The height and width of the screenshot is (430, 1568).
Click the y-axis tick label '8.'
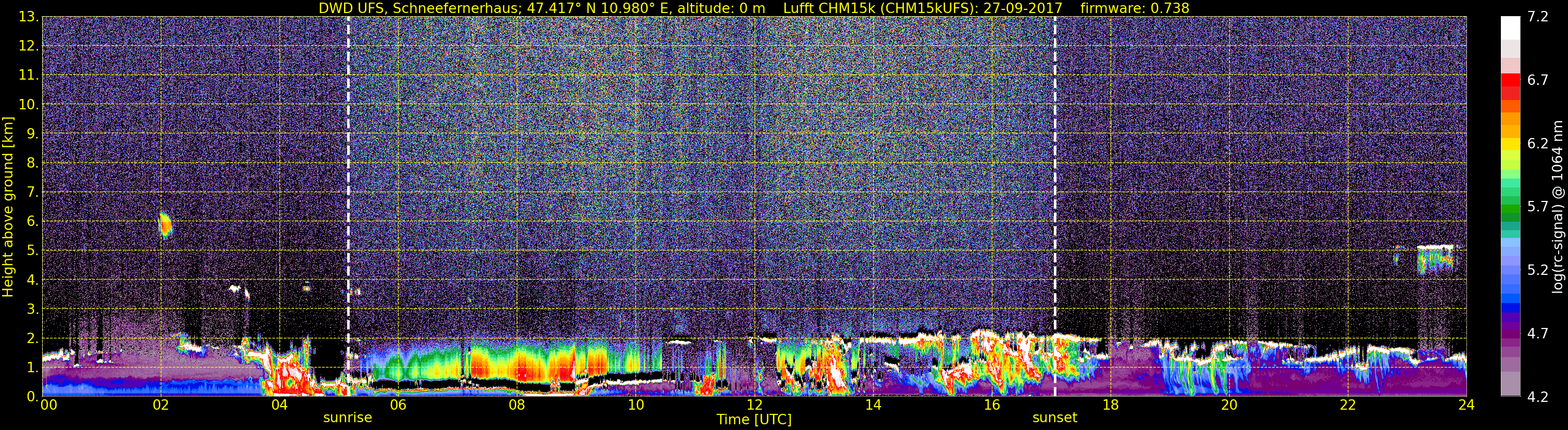pos(32,163)
